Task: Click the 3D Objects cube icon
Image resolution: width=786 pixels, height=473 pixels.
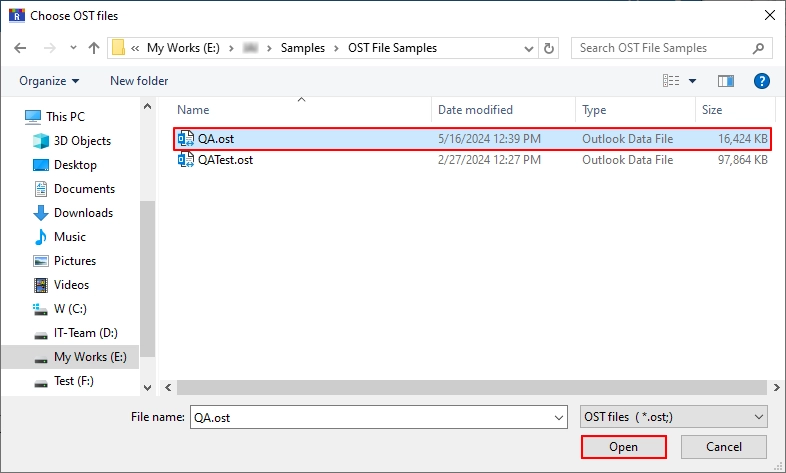Action: point(41,141)
